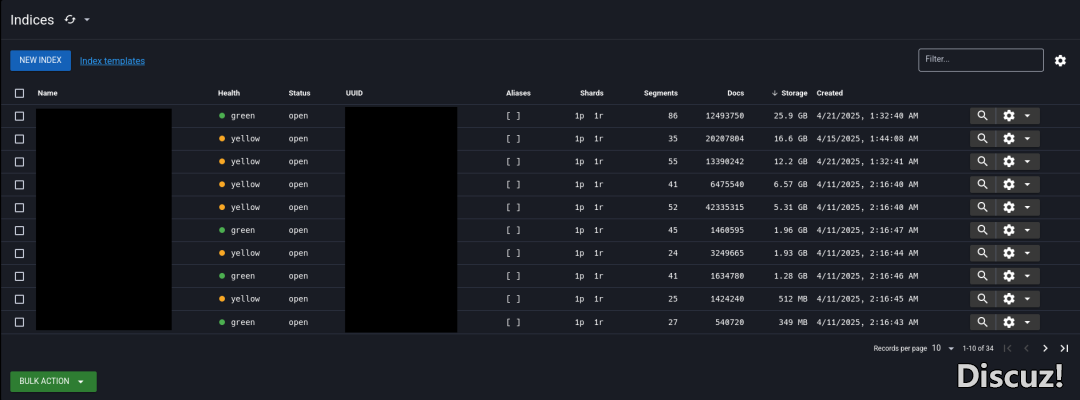Expand the Bulk Action dropdown
Screen dimensions: 1080x400
53,381
